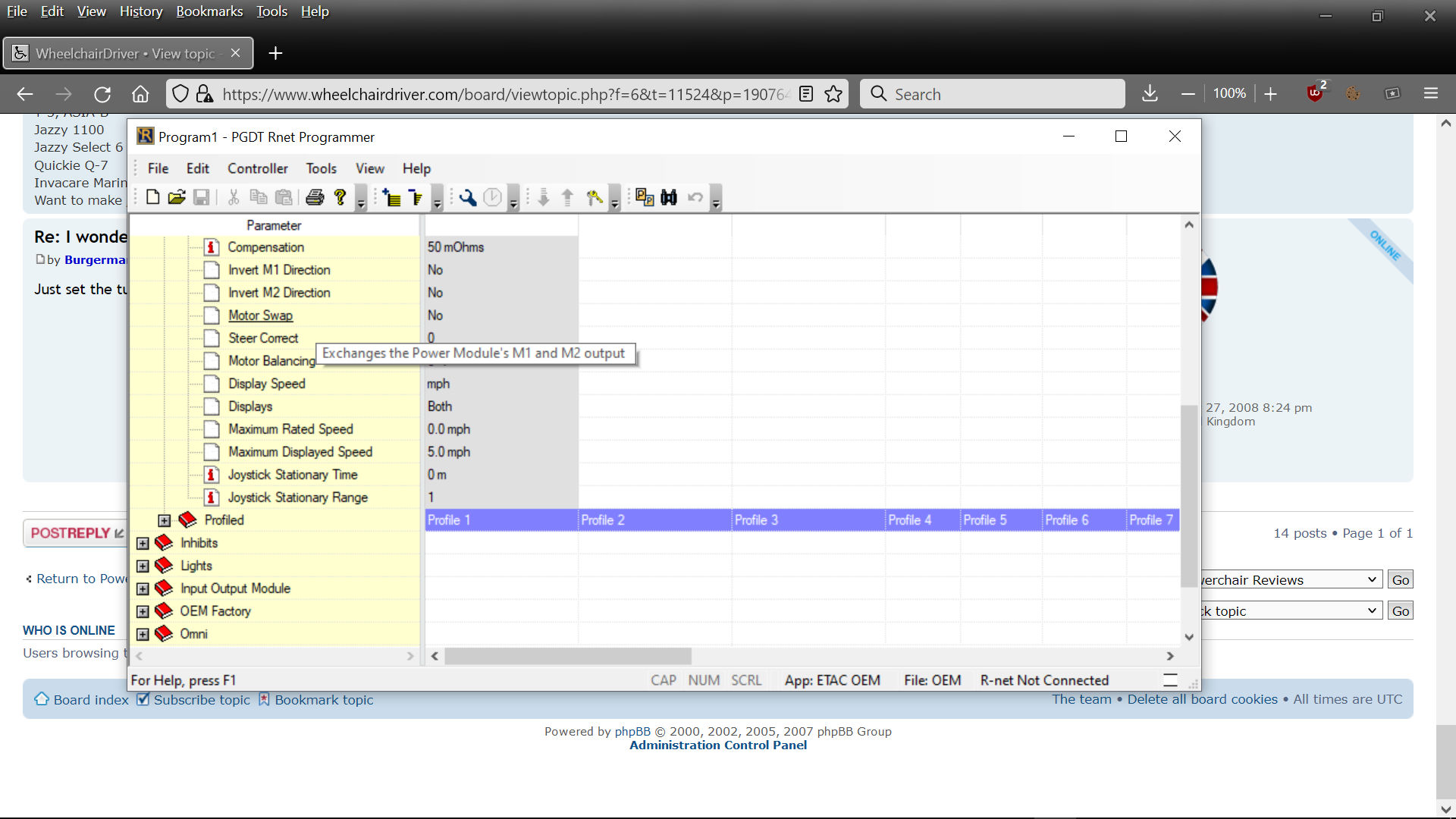Click the Open folder toolbar icon
The height and width of the screenshot is (819, 1456).
tap(177, 197)
